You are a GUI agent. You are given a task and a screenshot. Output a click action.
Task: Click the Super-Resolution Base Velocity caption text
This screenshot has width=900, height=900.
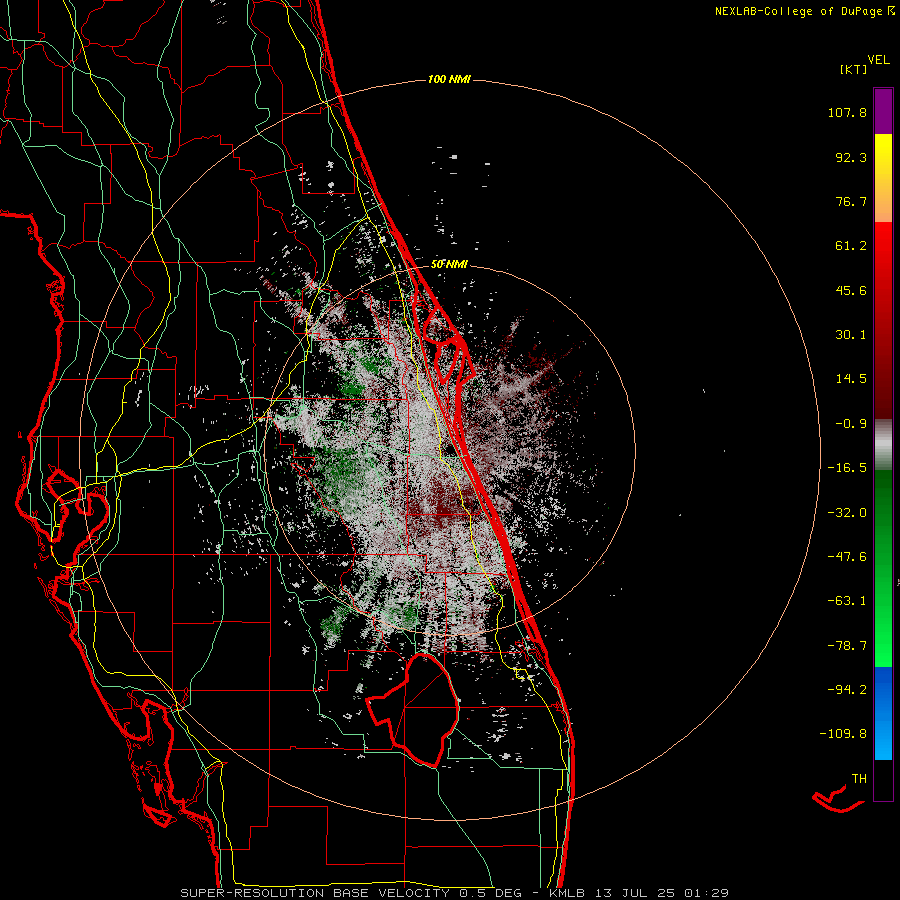click(x=455, y=893)
